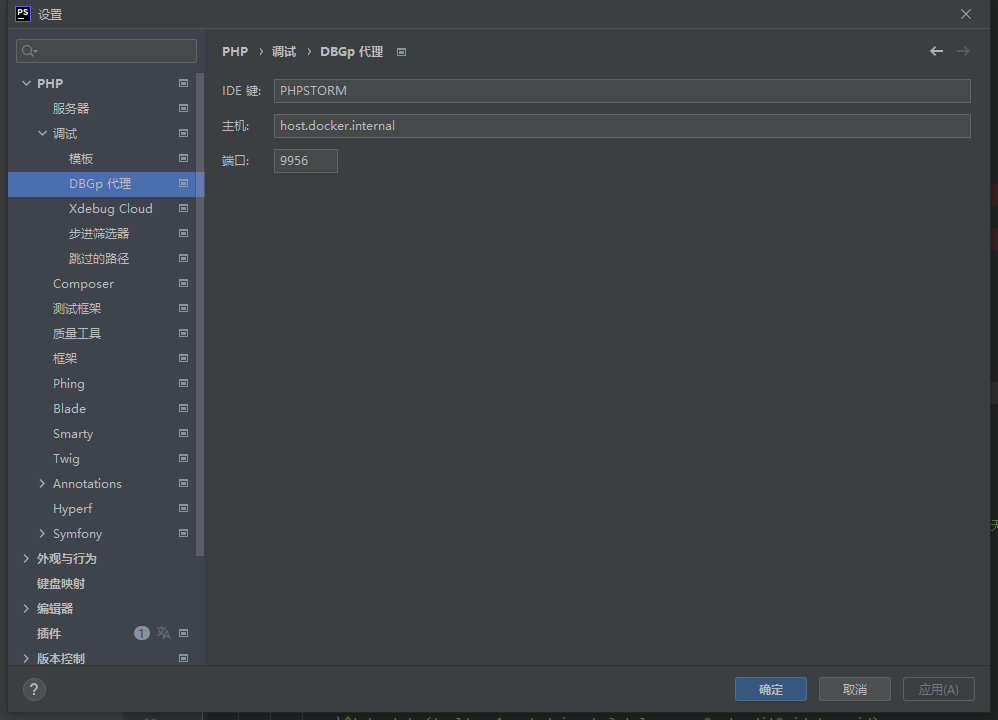Focus the settings search box
Viewport: 998px width, 720px height.
106,51
